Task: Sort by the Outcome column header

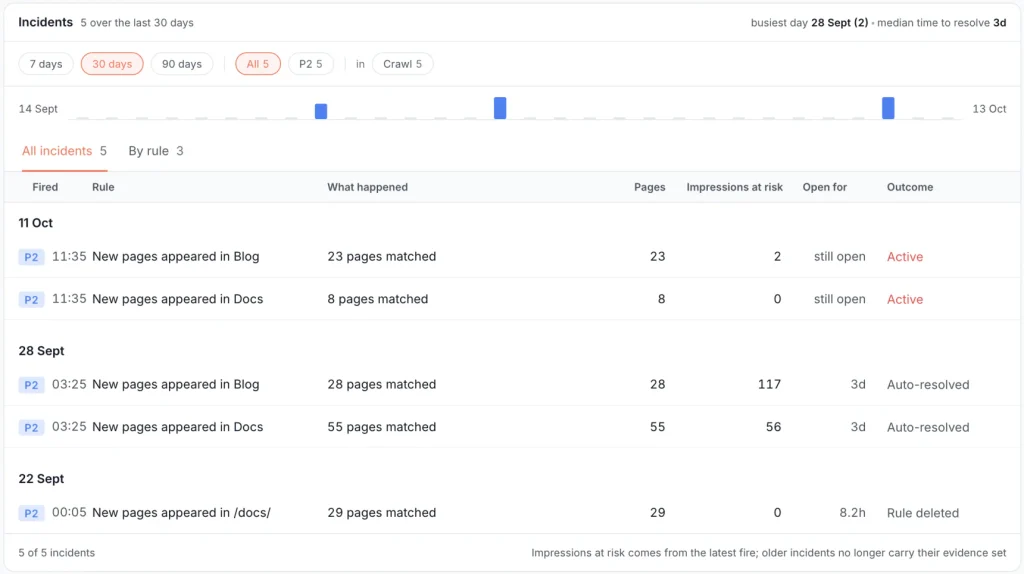Action: (x=910, y=187)
